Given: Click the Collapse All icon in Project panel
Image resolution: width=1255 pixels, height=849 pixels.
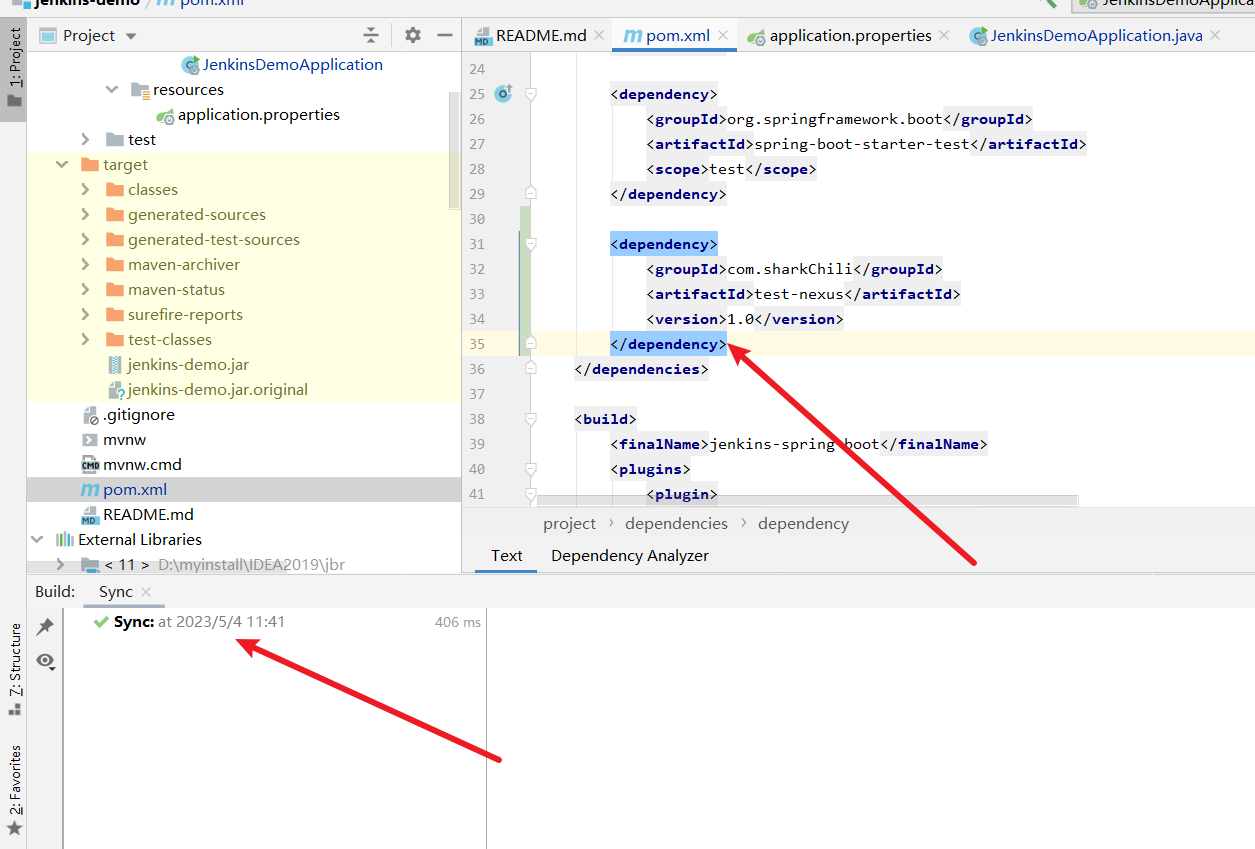Looking at the screenshot, I should [x=371, y=36].
